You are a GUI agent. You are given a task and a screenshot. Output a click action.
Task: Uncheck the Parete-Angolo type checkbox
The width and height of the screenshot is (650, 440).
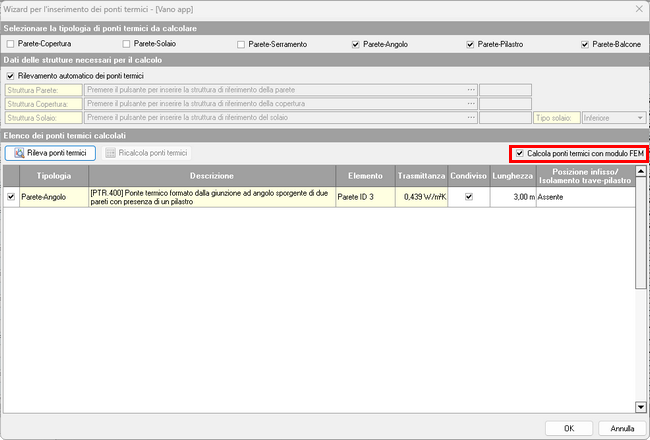[x=356, y=45]
